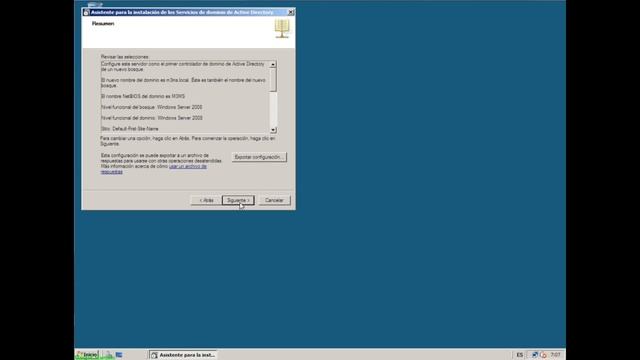Click the blue quick launch icon
The image size is (640, 360).
(119, 355)
